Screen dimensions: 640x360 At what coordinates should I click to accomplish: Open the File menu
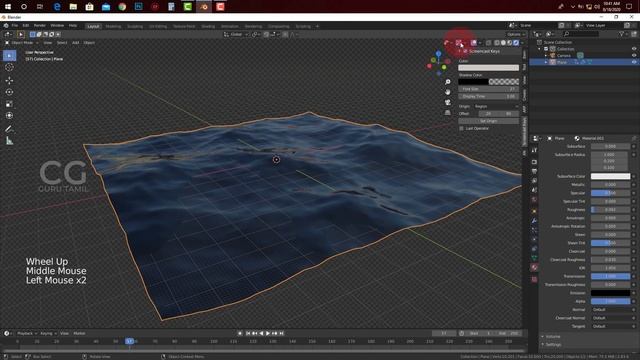15,26
